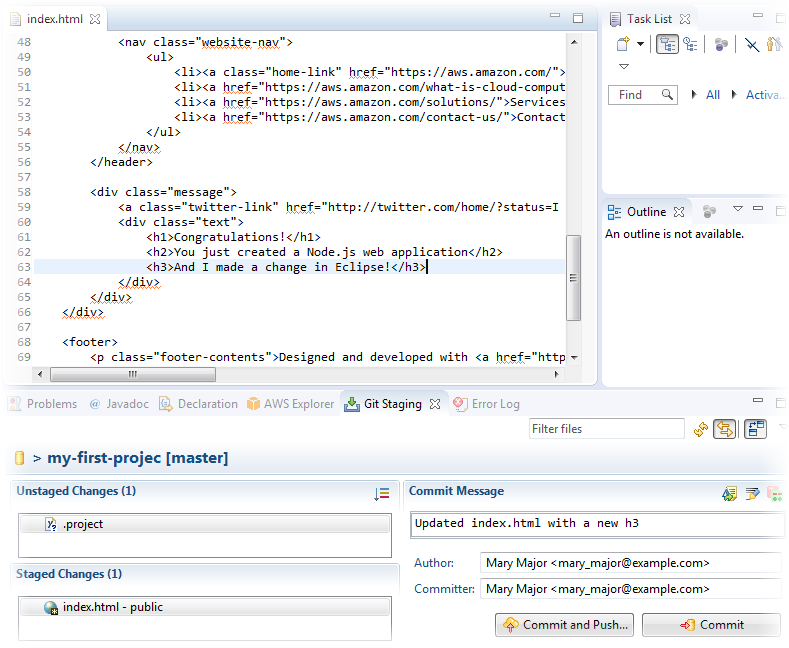Toggle Link with Editor and Selection
The height and width of the screenshot is (648, 789).
point(725,429)
